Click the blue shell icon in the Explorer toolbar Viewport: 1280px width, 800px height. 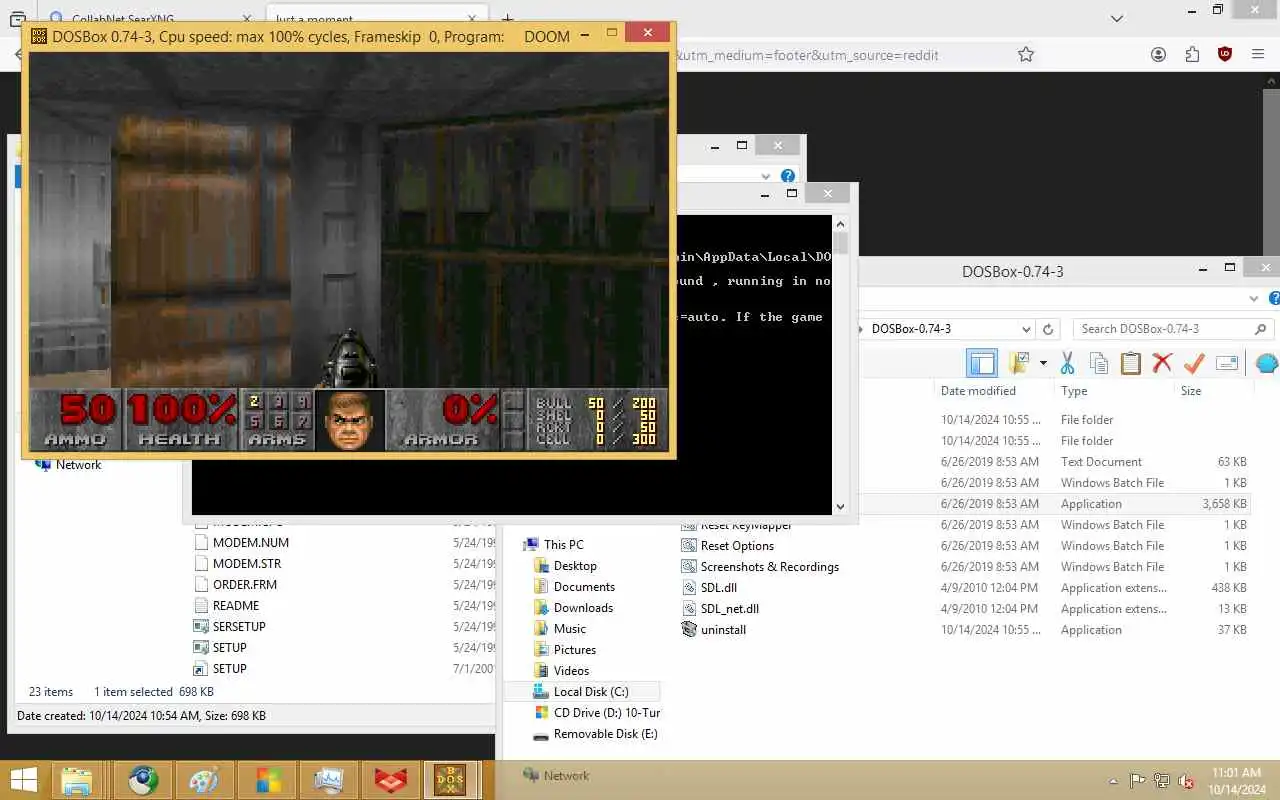pyautogui.click(x=1266, y=363)
